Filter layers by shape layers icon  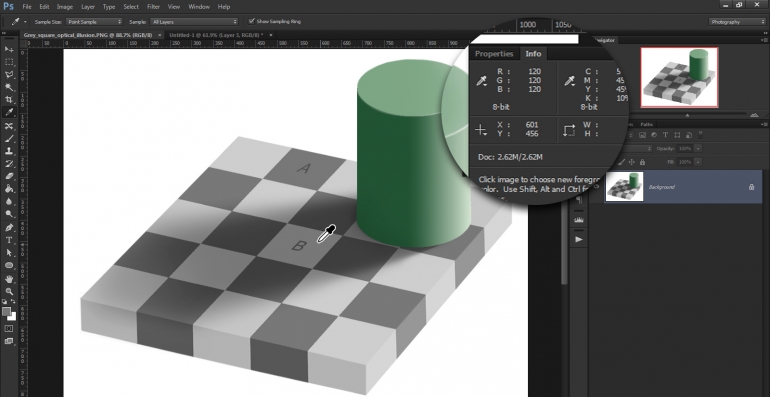[677, 135]
